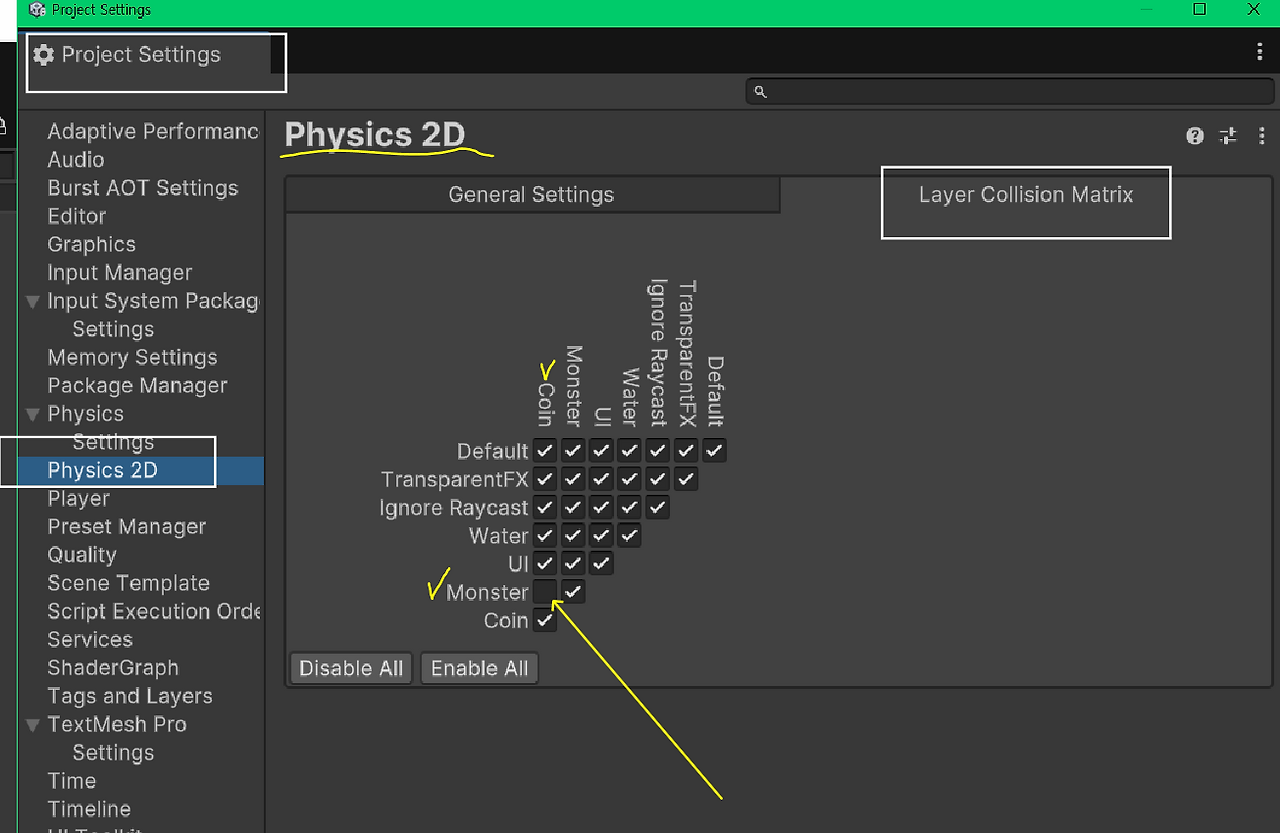Select Input Manager in the sidebar
The height and width of the screenshot is (833, 1280).
click(x=120, y=273)
